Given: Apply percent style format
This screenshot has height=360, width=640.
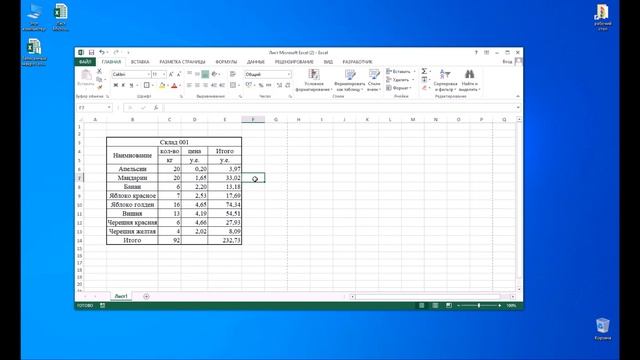Looking at the screenshot, I should point(261,85).
